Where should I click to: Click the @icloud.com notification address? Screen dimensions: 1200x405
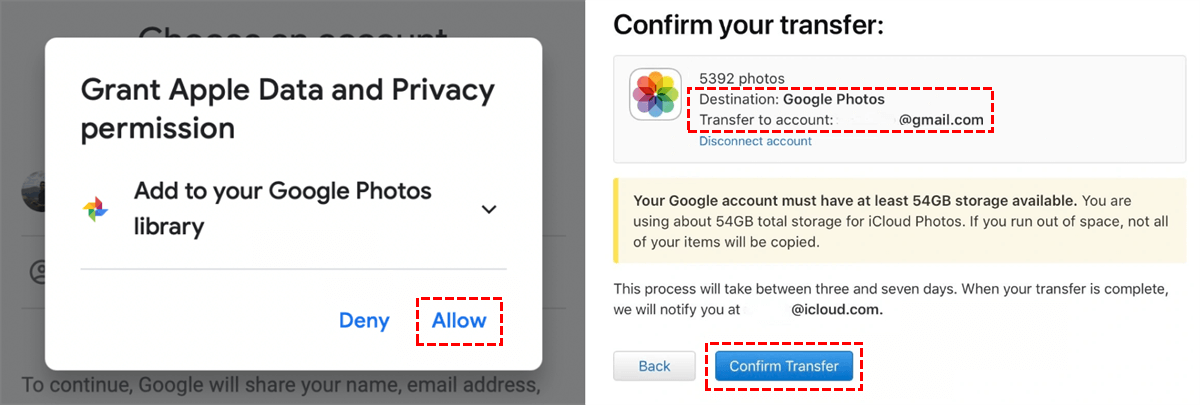836,310
